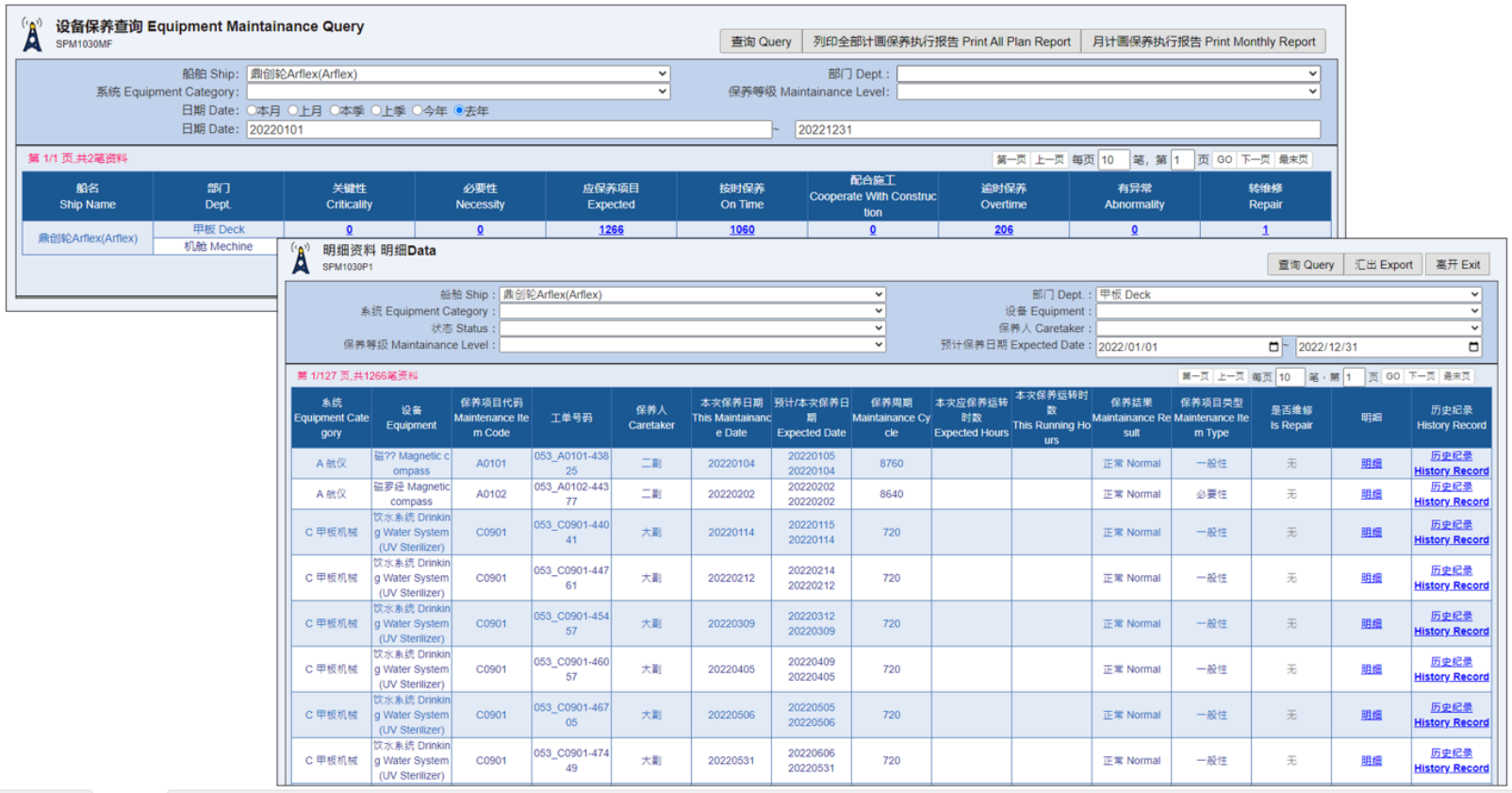Click the 汇出 Export button
This screenshot has height=793, width=1512.
pyautogui.click(x=1384, y=265)
